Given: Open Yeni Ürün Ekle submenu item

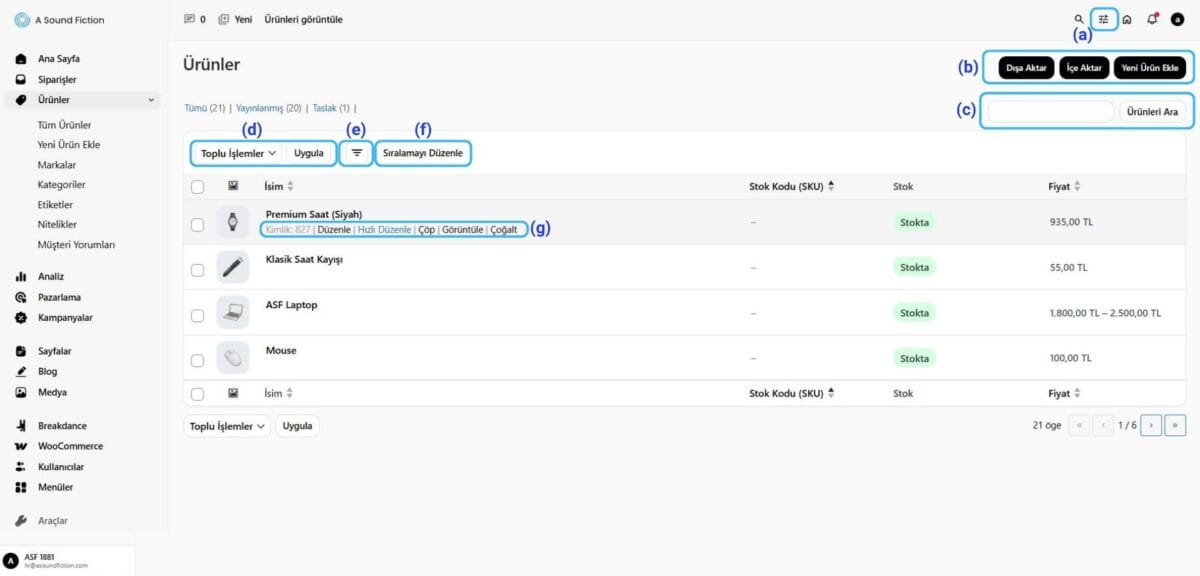Looking at the screenshot, I should 69,145.
